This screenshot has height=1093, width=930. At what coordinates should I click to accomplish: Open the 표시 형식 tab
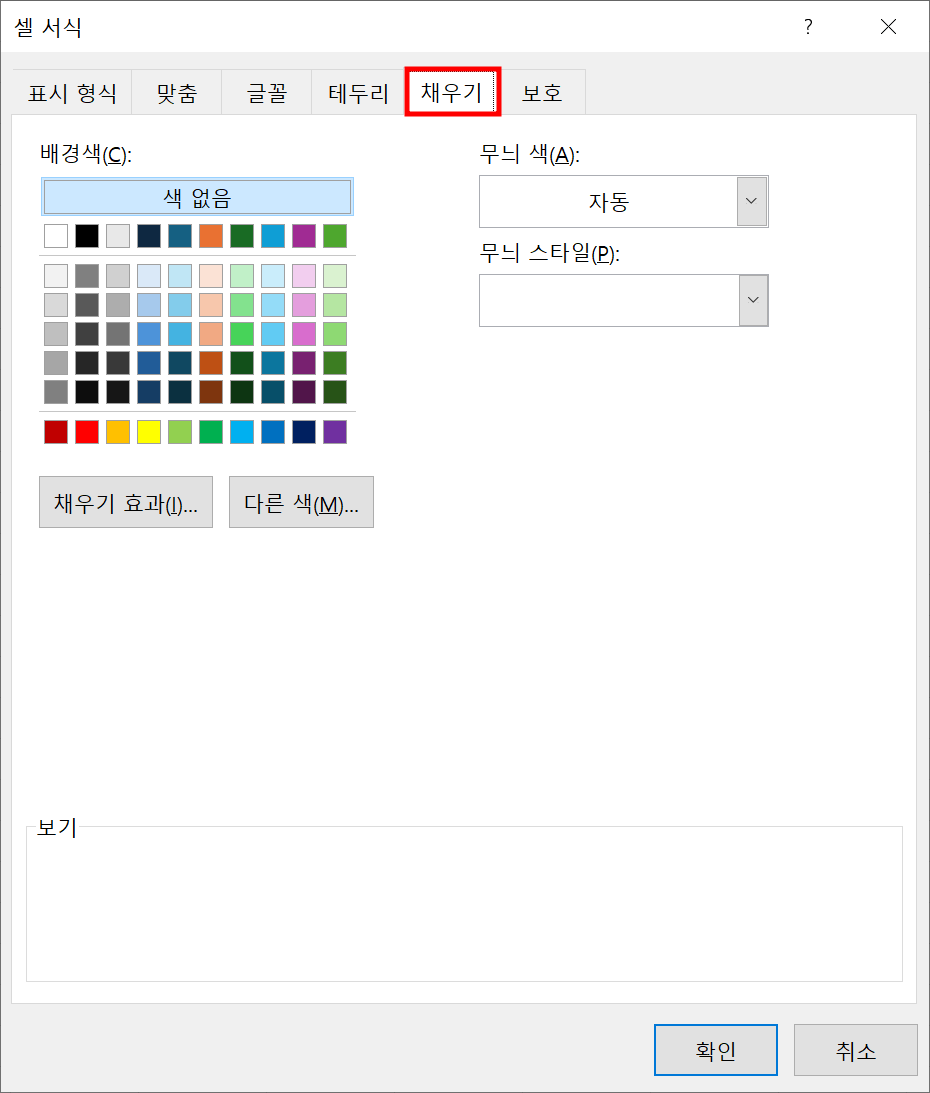click(72, 93)
